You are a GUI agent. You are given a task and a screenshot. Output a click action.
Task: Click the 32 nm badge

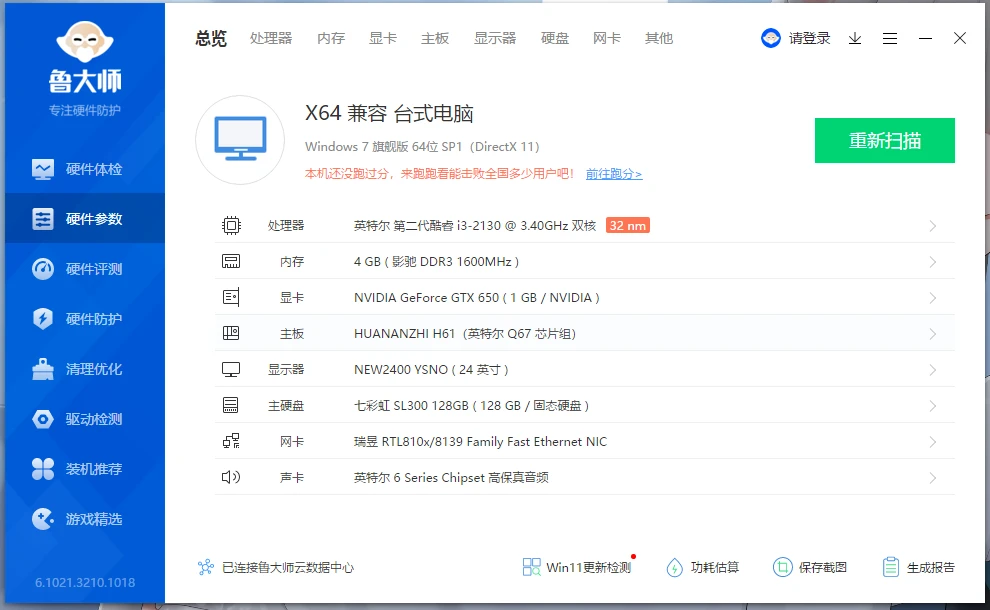pyautogui.click(x=628, y=225)
